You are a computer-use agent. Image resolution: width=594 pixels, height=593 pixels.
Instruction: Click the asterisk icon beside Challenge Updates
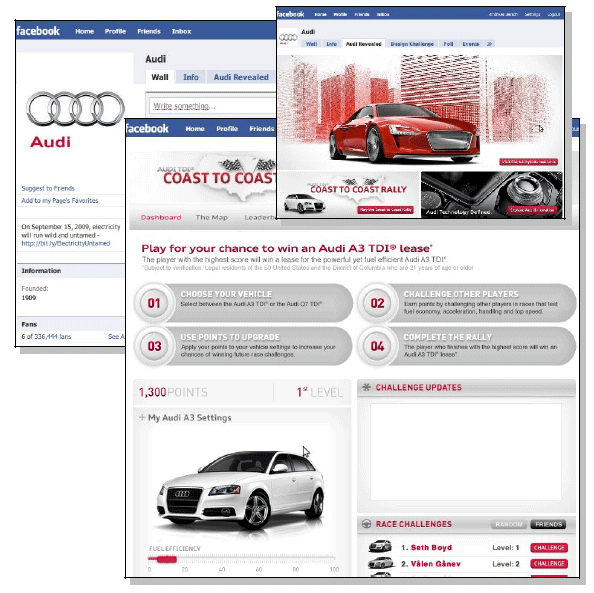[366, 387]
